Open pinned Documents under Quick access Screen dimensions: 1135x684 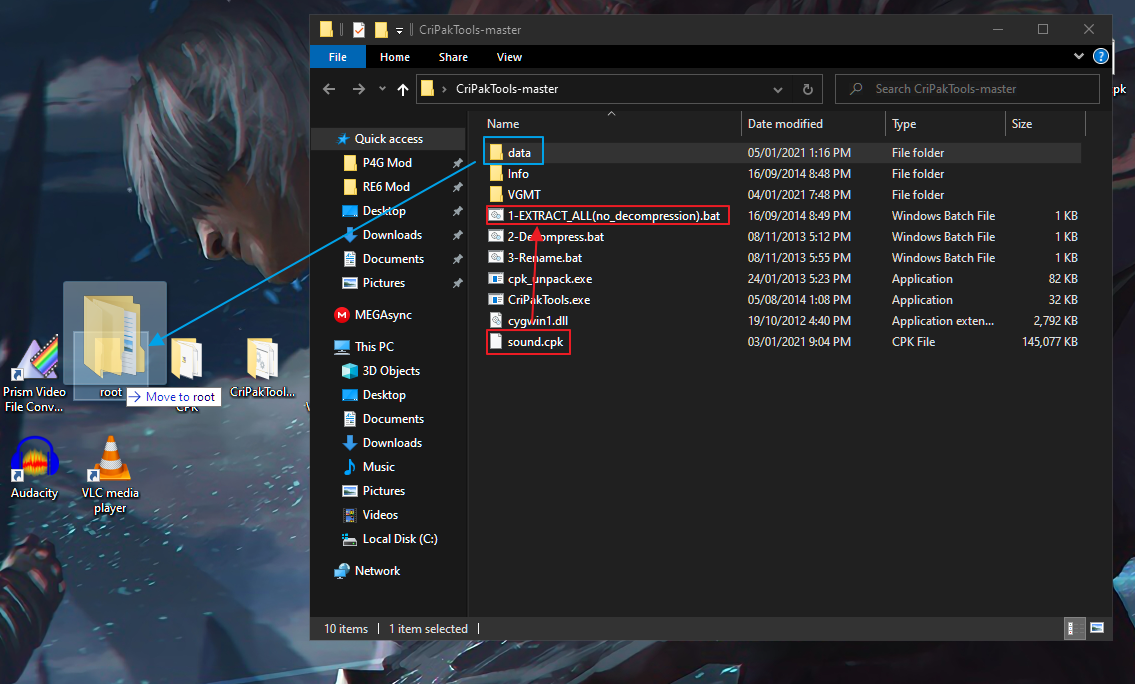(x=393, y=258)
